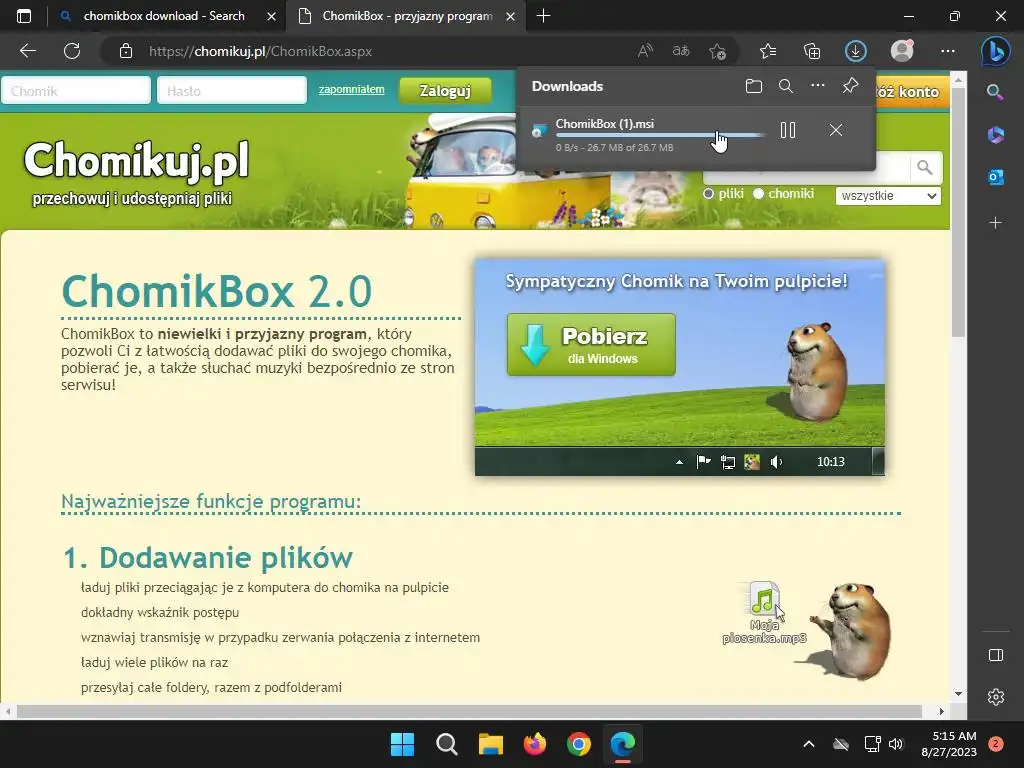Screen dimensions: 1024x768
Task: Click the ChomikBox (1).msi download progress bar
Action: pos(660,135)
